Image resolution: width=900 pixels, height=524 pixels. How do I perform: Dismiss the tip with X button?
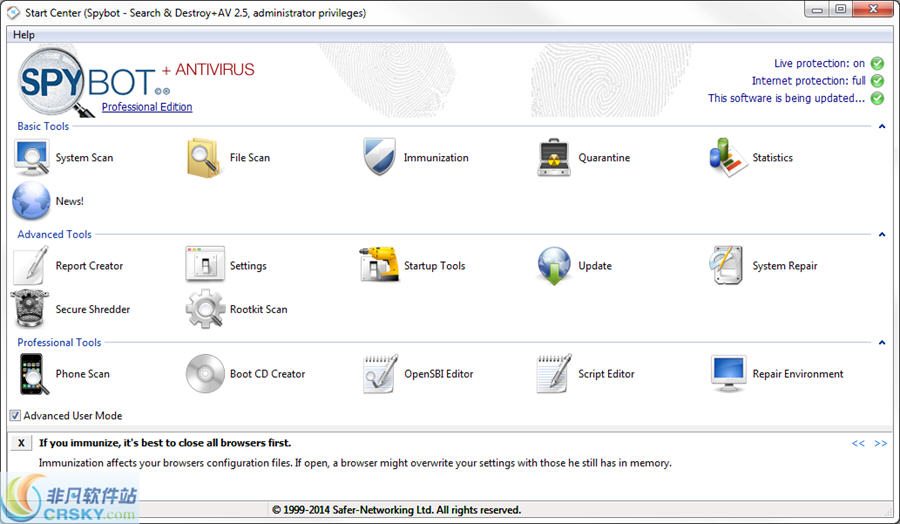point(21,443)
